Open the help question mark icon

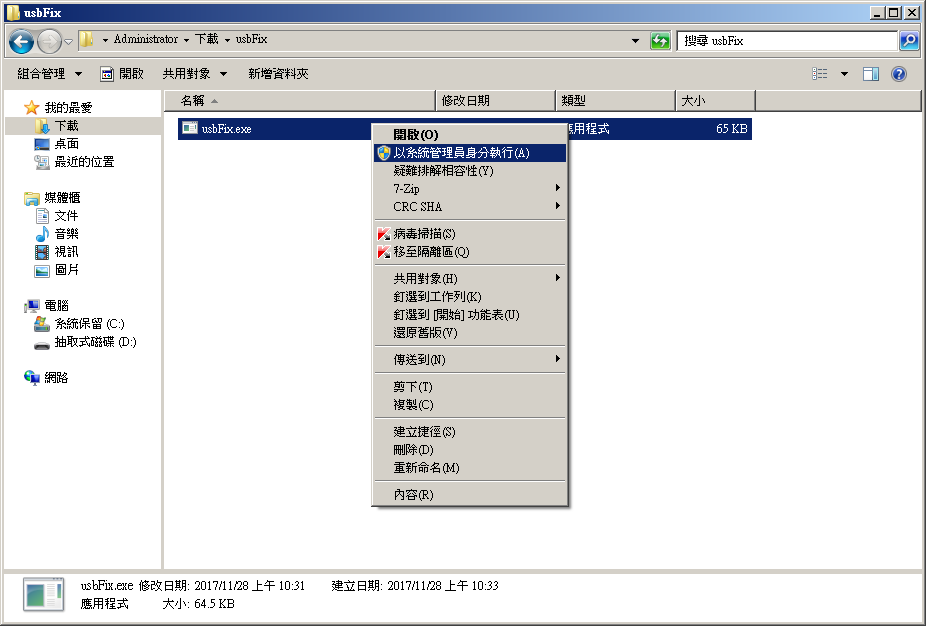(898, 74)
